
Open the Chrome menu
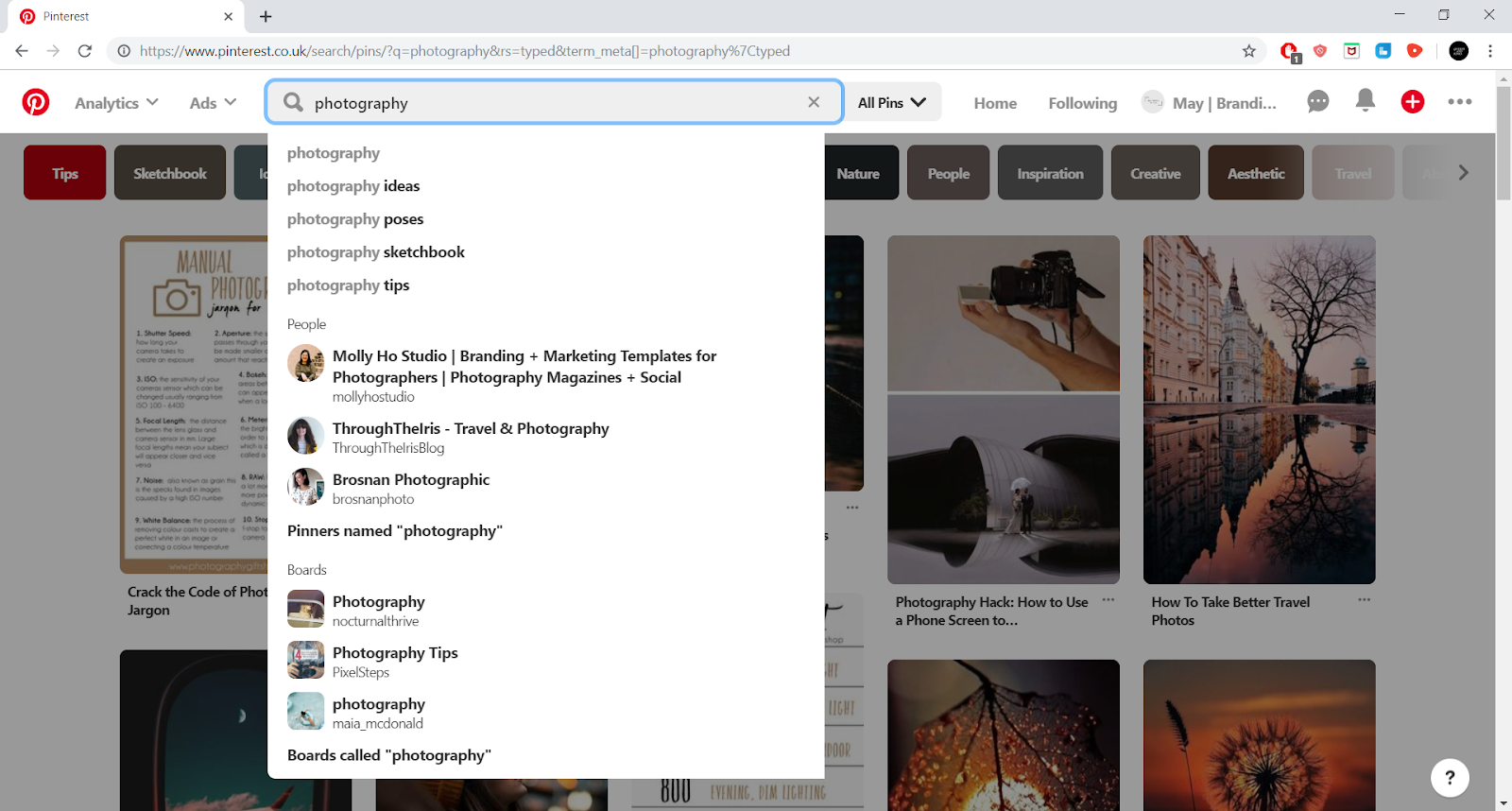[x=1490, y=51]
